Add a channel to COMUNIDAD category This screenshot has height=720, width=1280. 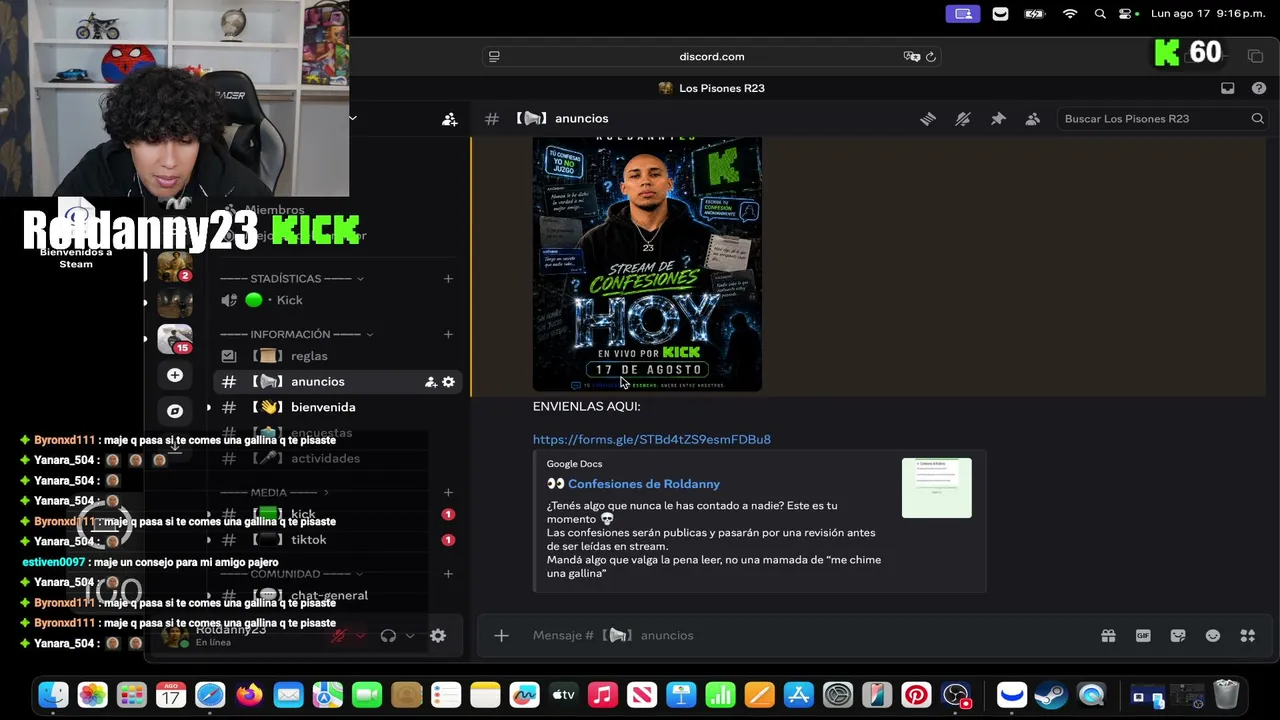(x=448, y=574)
